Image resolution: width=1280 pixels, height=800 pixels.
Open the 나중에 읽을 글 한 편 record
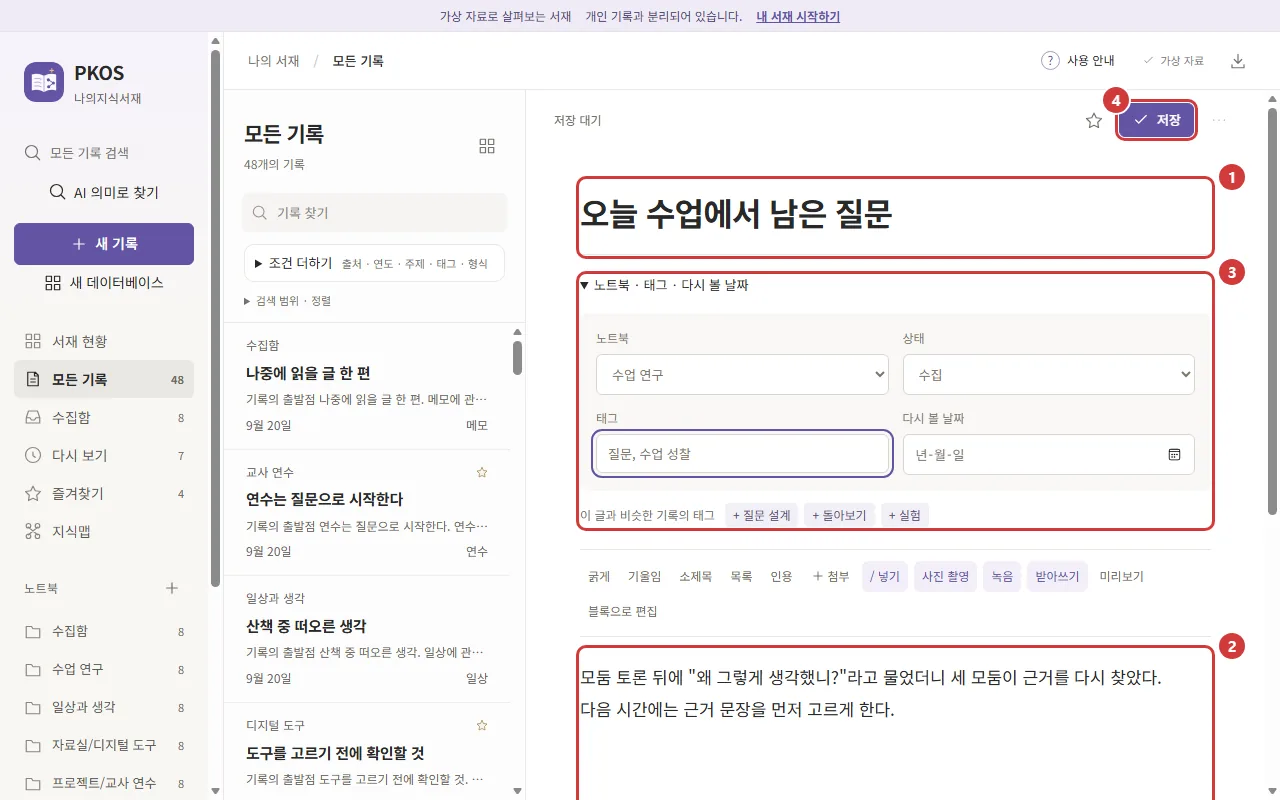click(x=367, y=386)
